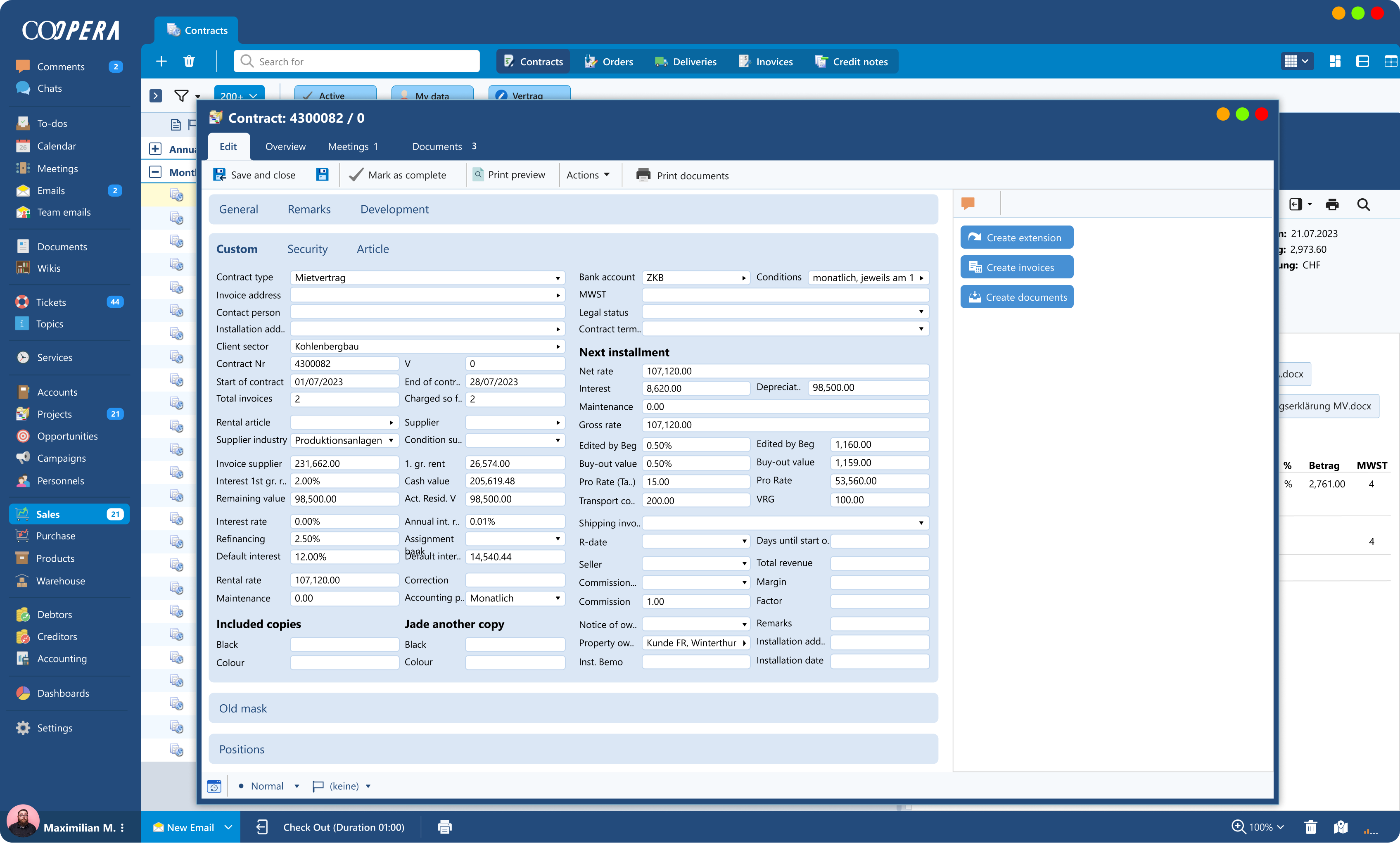
Task: Click the orange comment bubble icon
Action: tap(968, 203)
